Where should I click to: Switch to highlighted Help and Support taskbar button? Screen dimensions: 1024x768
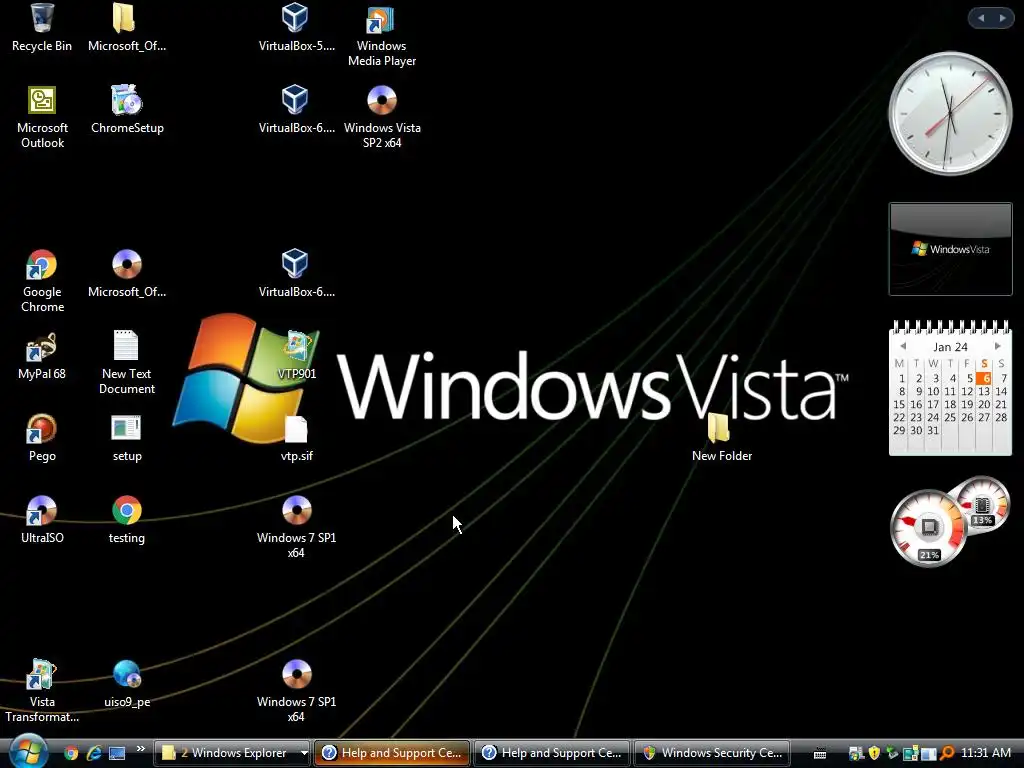[x=392, y=753]
